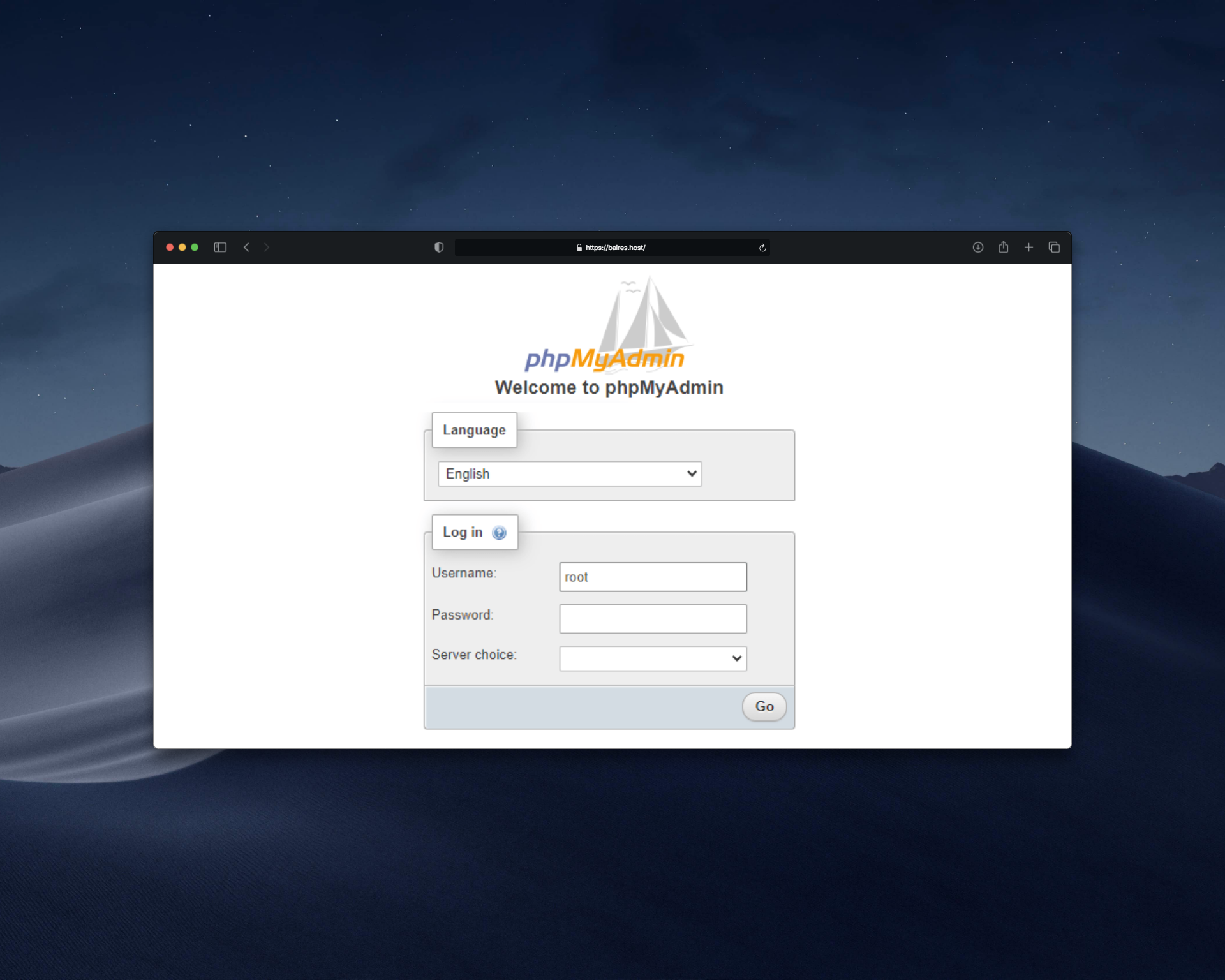Image resolution: width=1225 pixels, height=980 pixels.
Task: Open the Share menu
Action: coord(1003,248)
